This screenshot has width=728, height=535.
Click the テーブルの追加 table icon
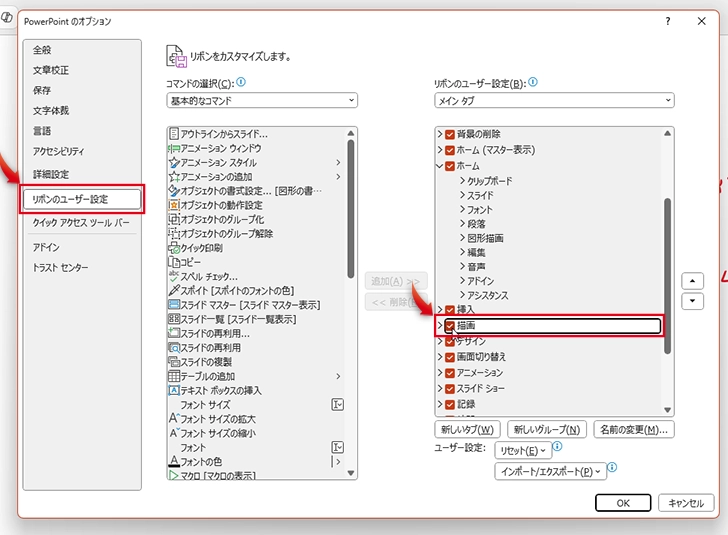(x=174, y=376)
